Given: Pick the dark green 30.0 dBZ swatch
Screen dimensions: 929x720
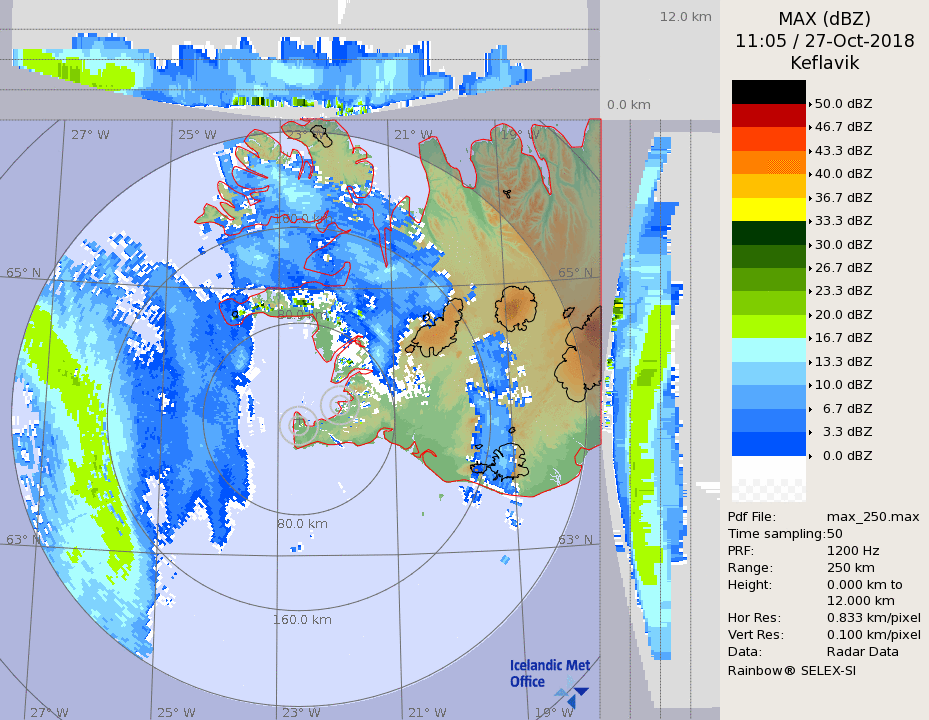Looking at the screenshot, I should [x=768, y=233].
